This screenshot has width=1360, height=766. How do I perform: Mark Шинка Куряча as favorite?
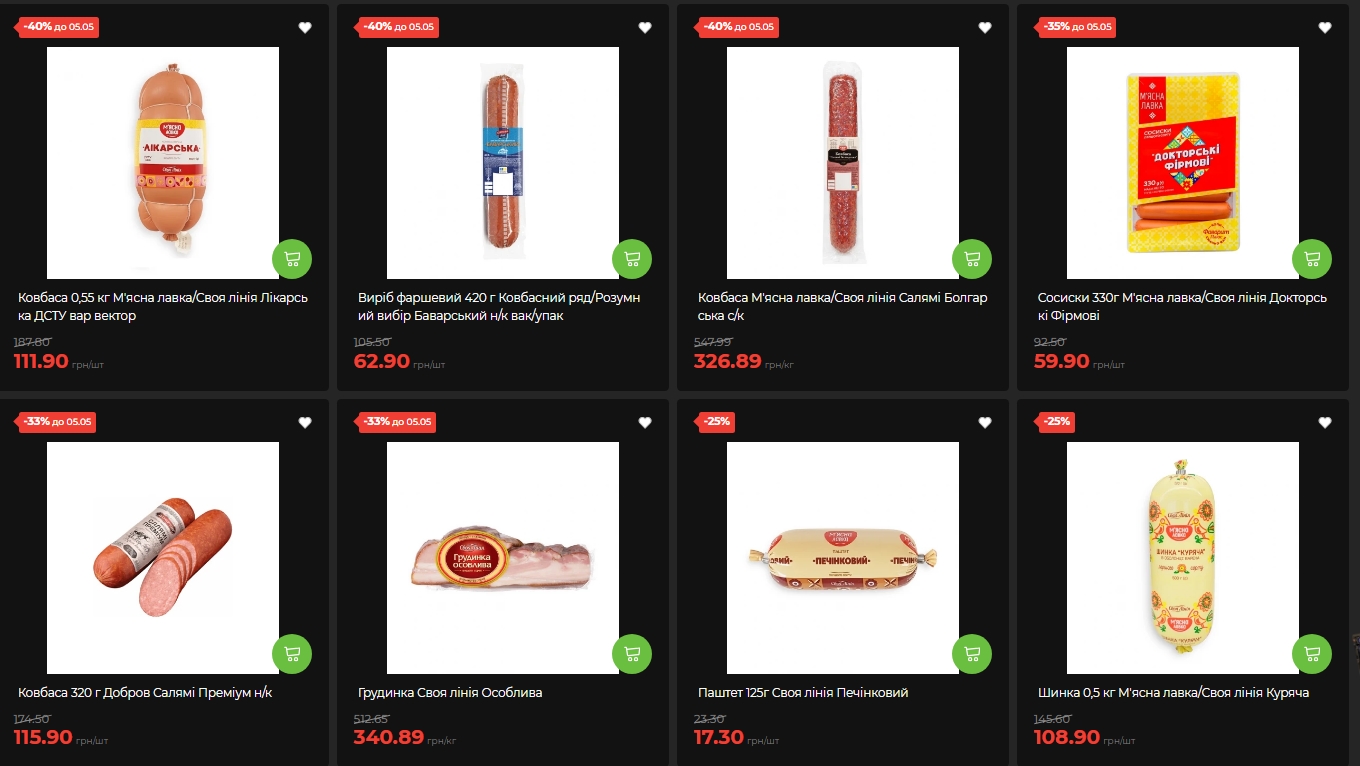[1325, 422]
